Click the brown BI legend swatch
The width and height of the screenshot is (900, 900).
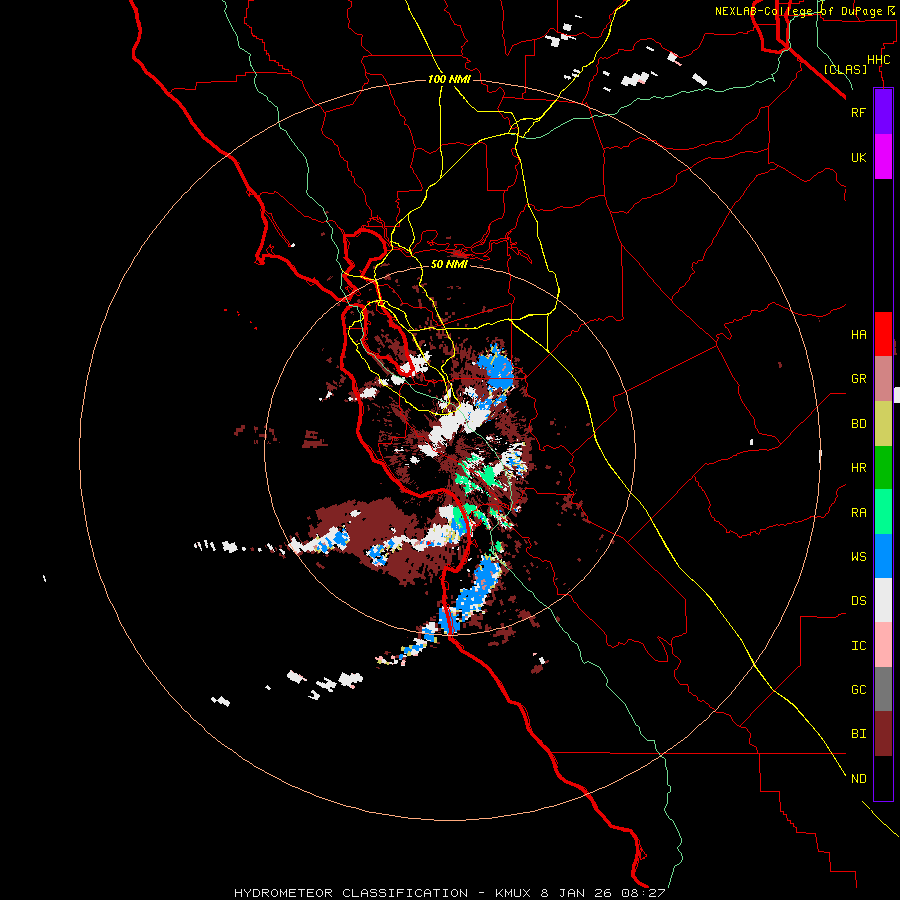point(883,734)
